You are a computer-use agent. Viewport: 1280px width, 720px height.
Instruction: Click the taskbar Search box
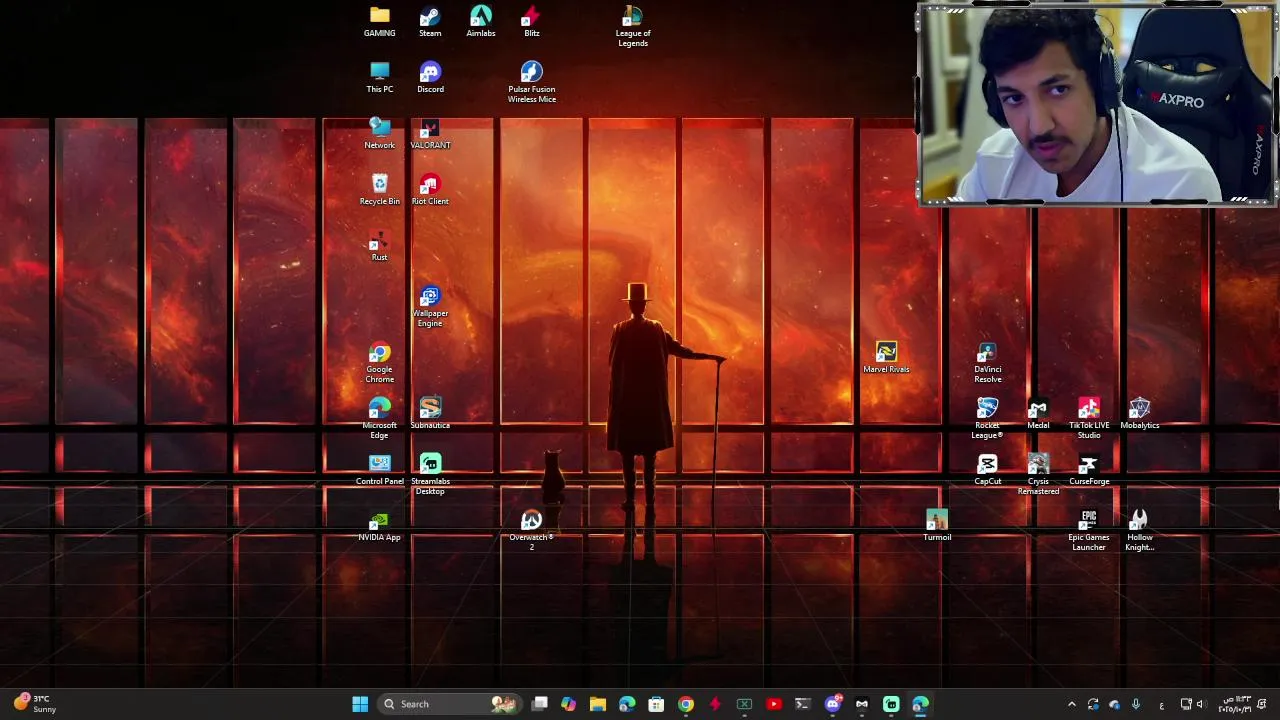coord(449,704)
